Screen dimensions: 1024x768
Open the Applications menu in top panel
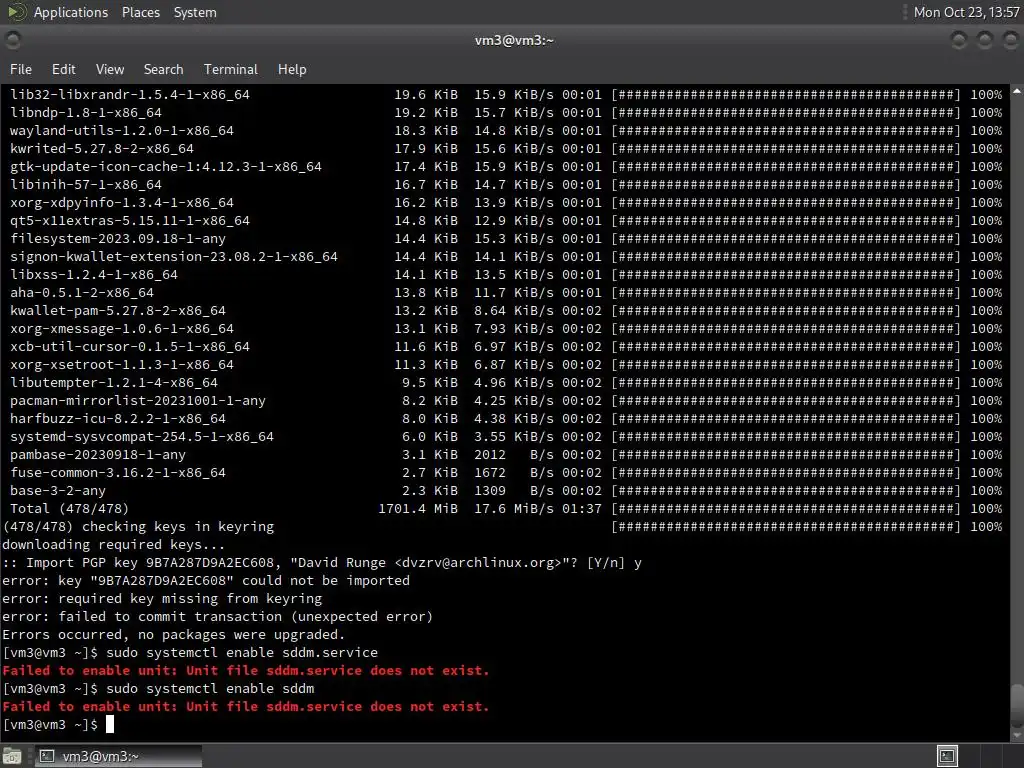[x=71, y=12]
